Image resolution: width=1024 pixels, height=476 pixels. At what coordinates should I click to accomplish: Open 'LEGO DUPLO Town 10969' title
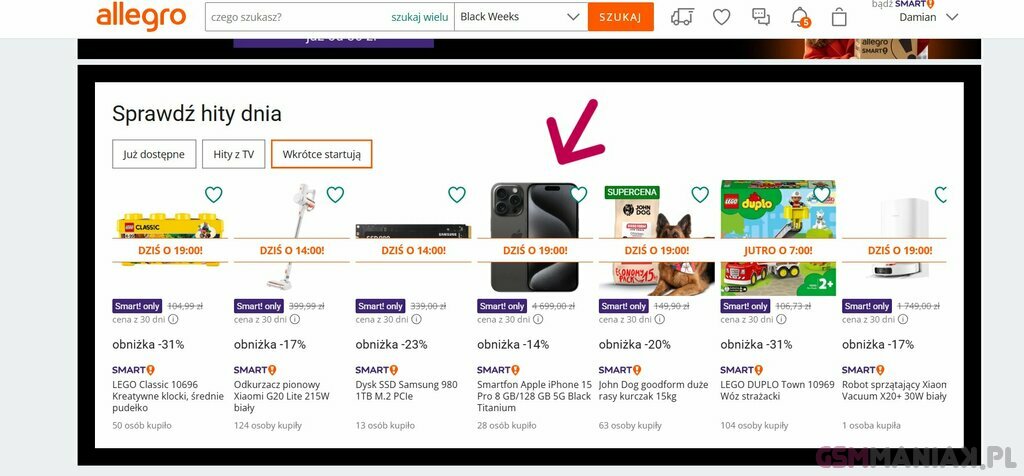coord(777,390)
